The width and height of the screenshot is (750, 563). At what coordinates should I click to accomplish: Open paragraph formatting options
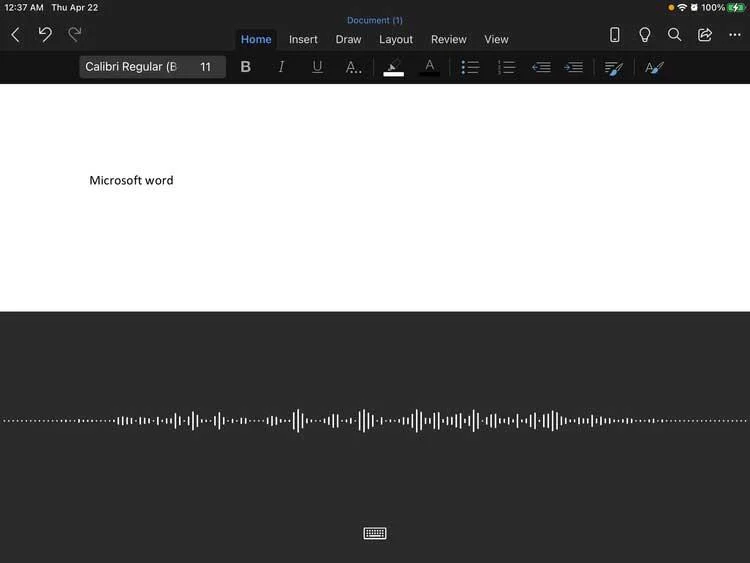click(614, 67)
